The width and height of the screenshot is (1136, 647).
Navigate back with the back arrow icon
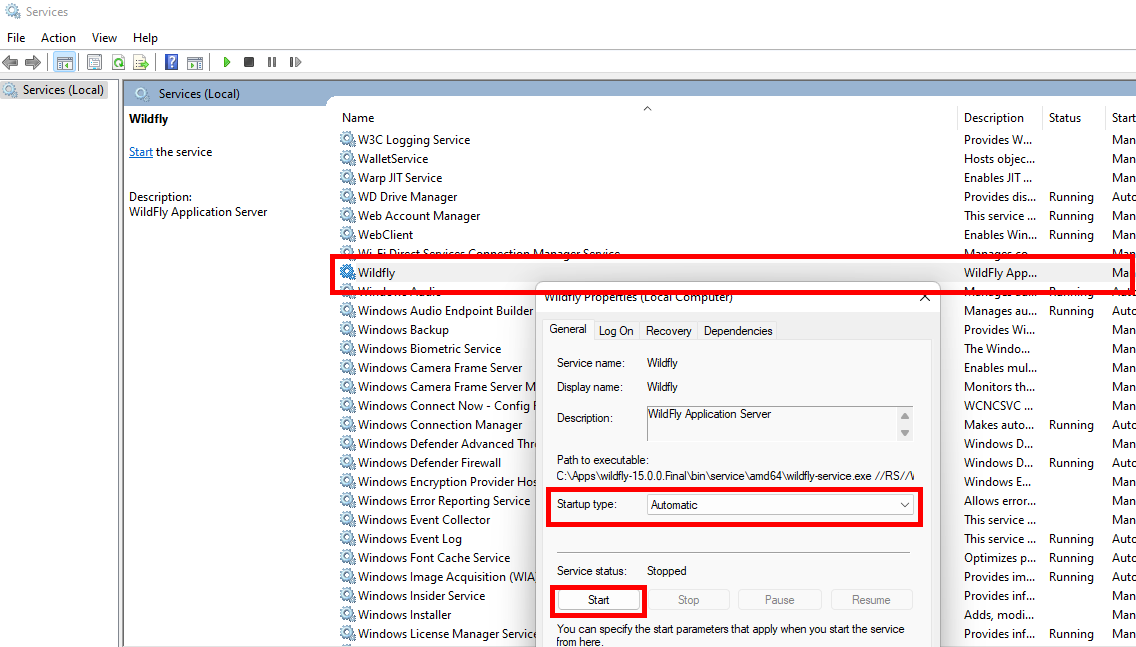coord(10,61)
